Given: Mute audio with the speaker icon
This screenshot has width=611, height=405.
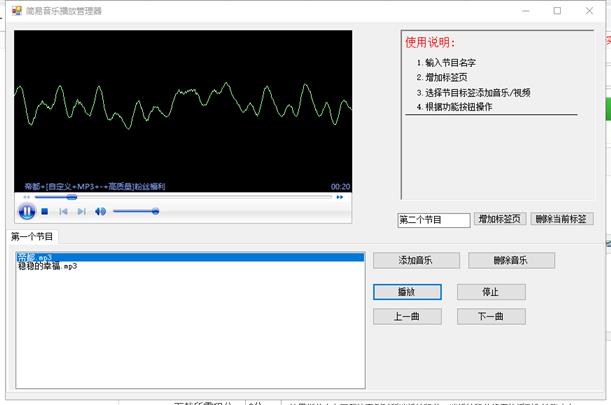Looking at the screenshot, I should pyautogui.click(x=101, y=212).
